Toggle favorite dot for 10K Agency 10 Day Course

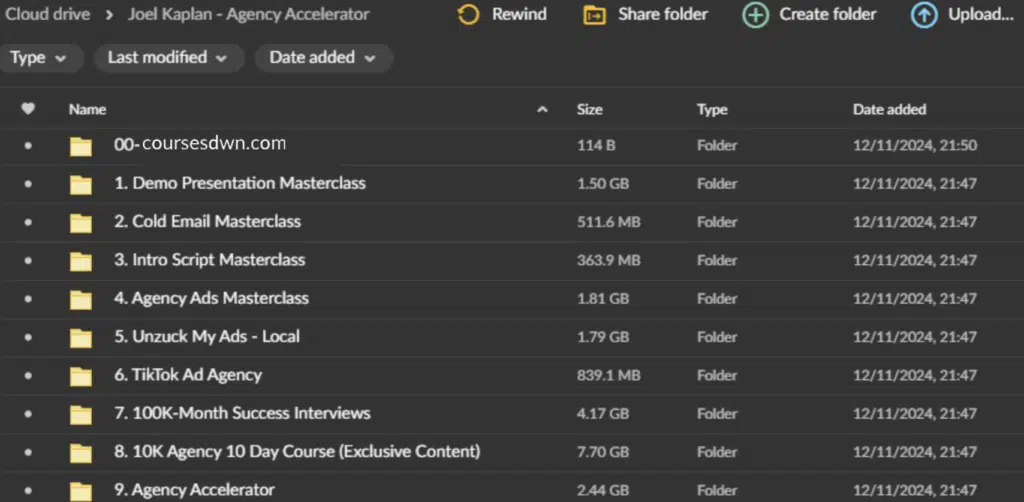(27, 452)
